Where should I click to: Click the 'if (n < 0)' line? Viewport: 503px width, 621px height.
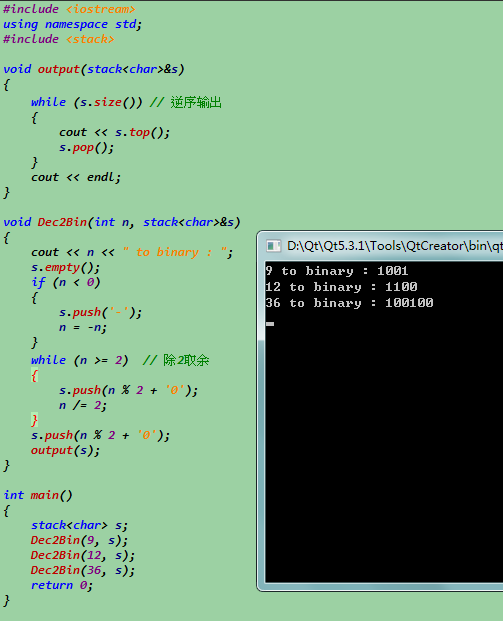(x=65, y=282)
